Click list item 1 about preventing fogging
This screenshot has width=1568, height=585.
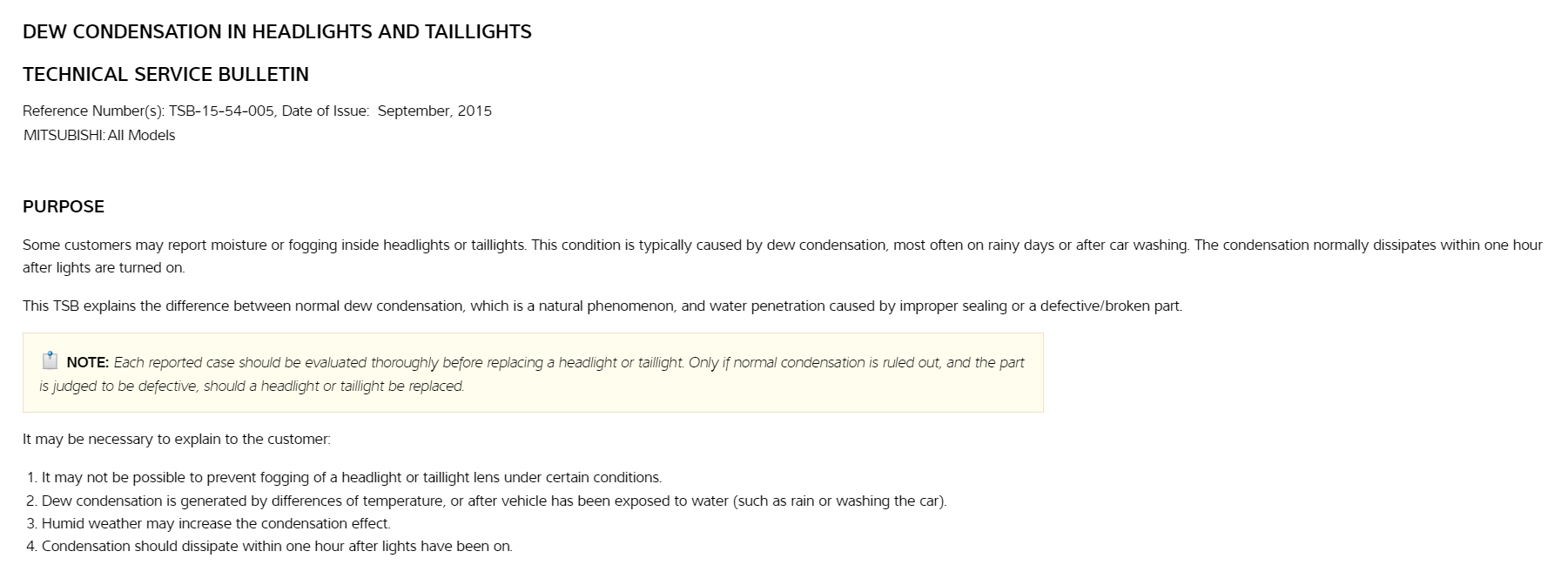pos(351,478)
